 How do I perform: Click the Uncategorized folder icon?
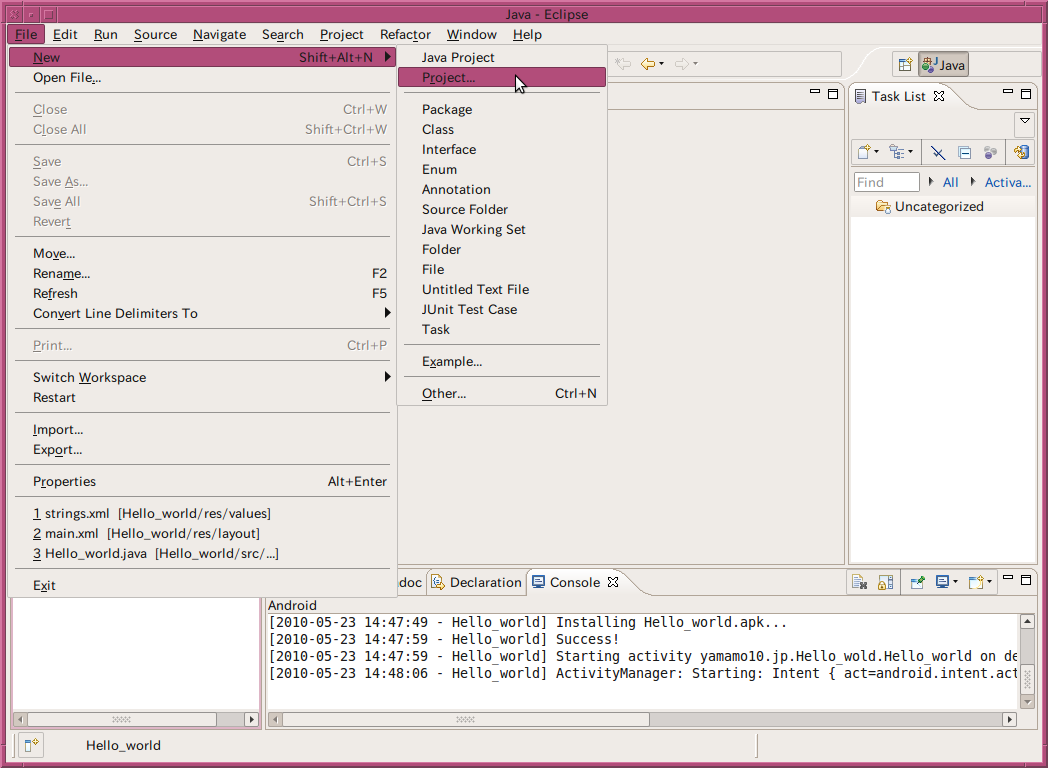point(883,207)
